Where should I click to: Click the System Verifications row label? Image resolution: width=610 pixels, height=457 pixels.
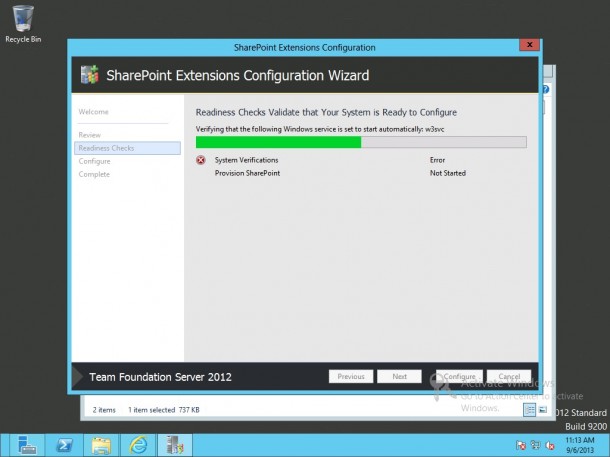(x=246, y=160)
